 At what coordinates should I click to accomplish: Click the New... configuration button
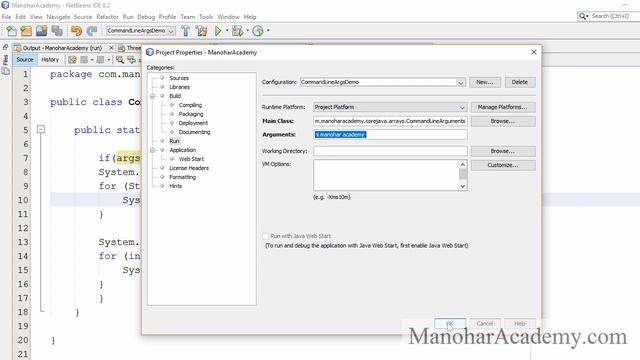click(x=484, y=82)
